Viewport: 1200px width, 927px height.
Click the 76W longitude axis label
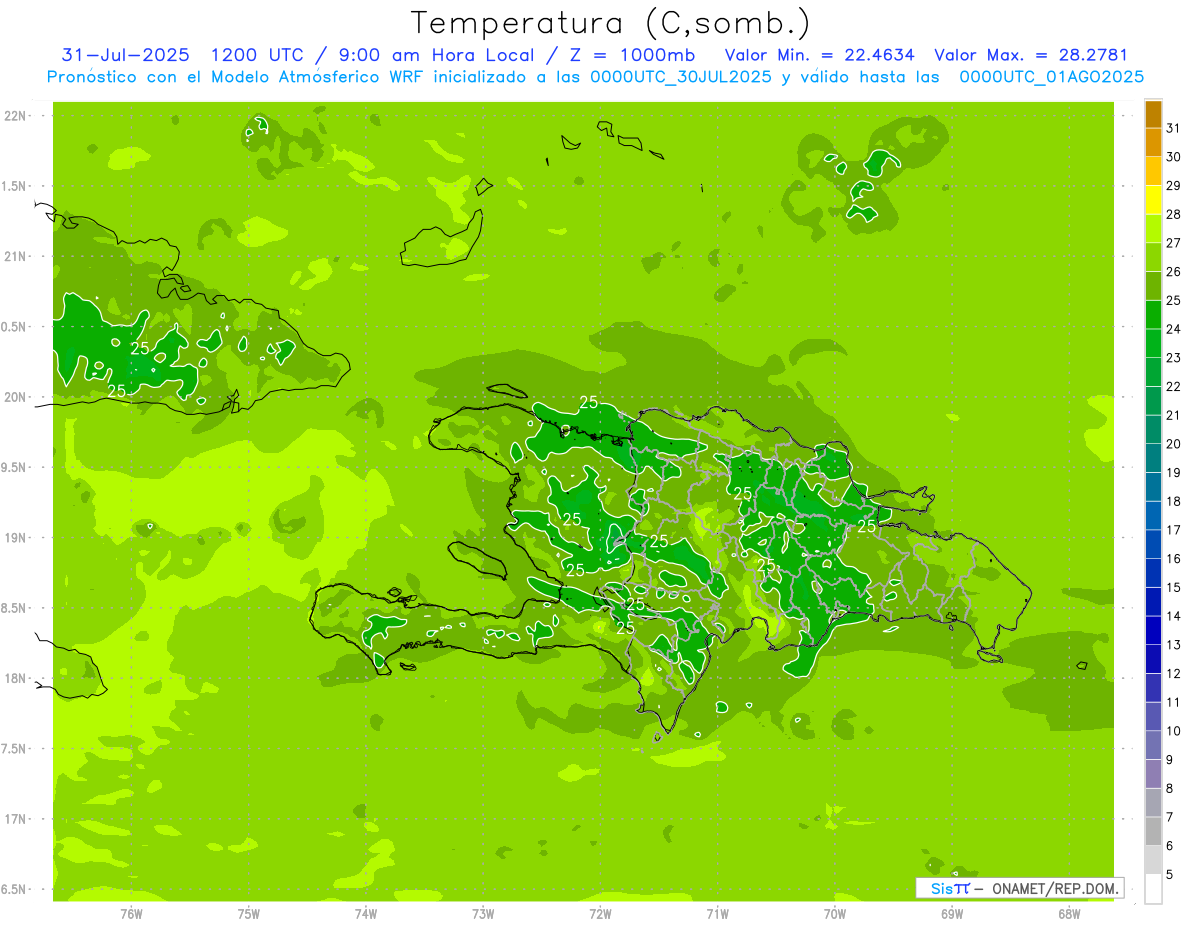point(131,913)
